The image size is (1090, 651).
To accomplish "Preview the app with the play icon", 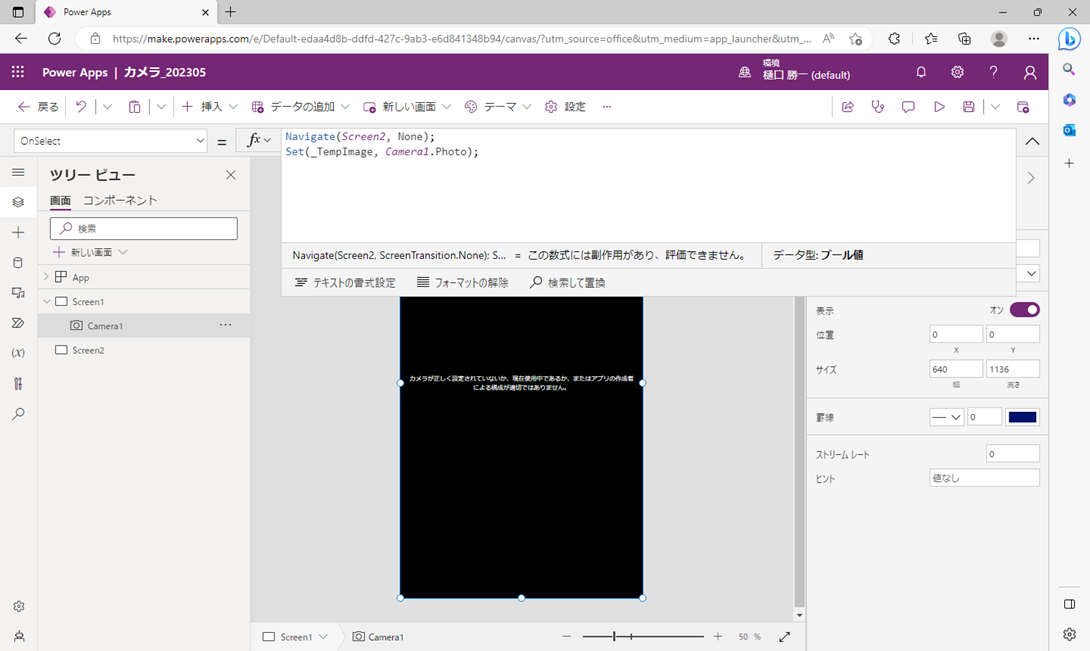I will tap(938, 106).
